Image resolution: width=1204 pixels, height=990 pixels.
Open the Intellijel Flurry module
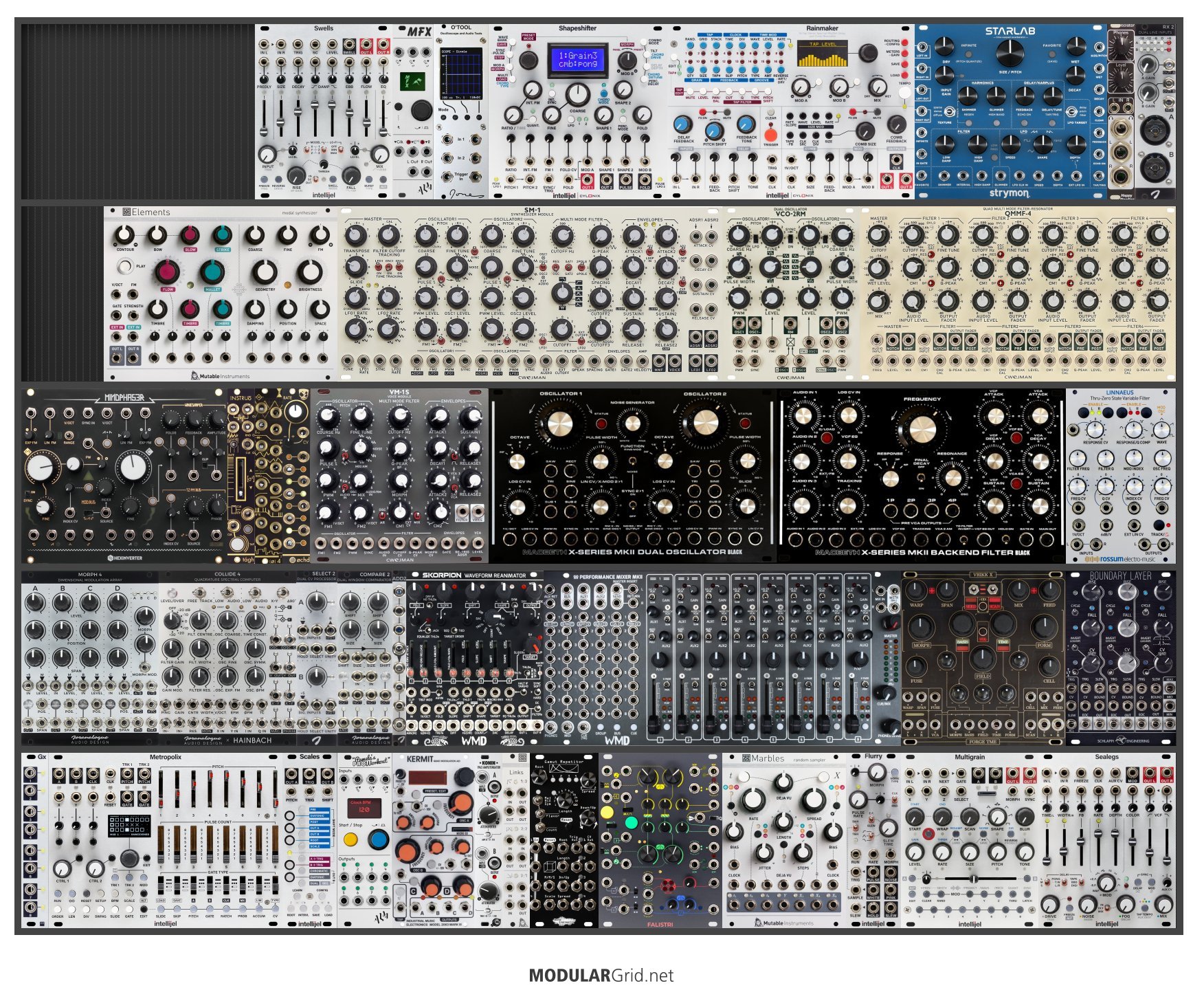[873, 840]
